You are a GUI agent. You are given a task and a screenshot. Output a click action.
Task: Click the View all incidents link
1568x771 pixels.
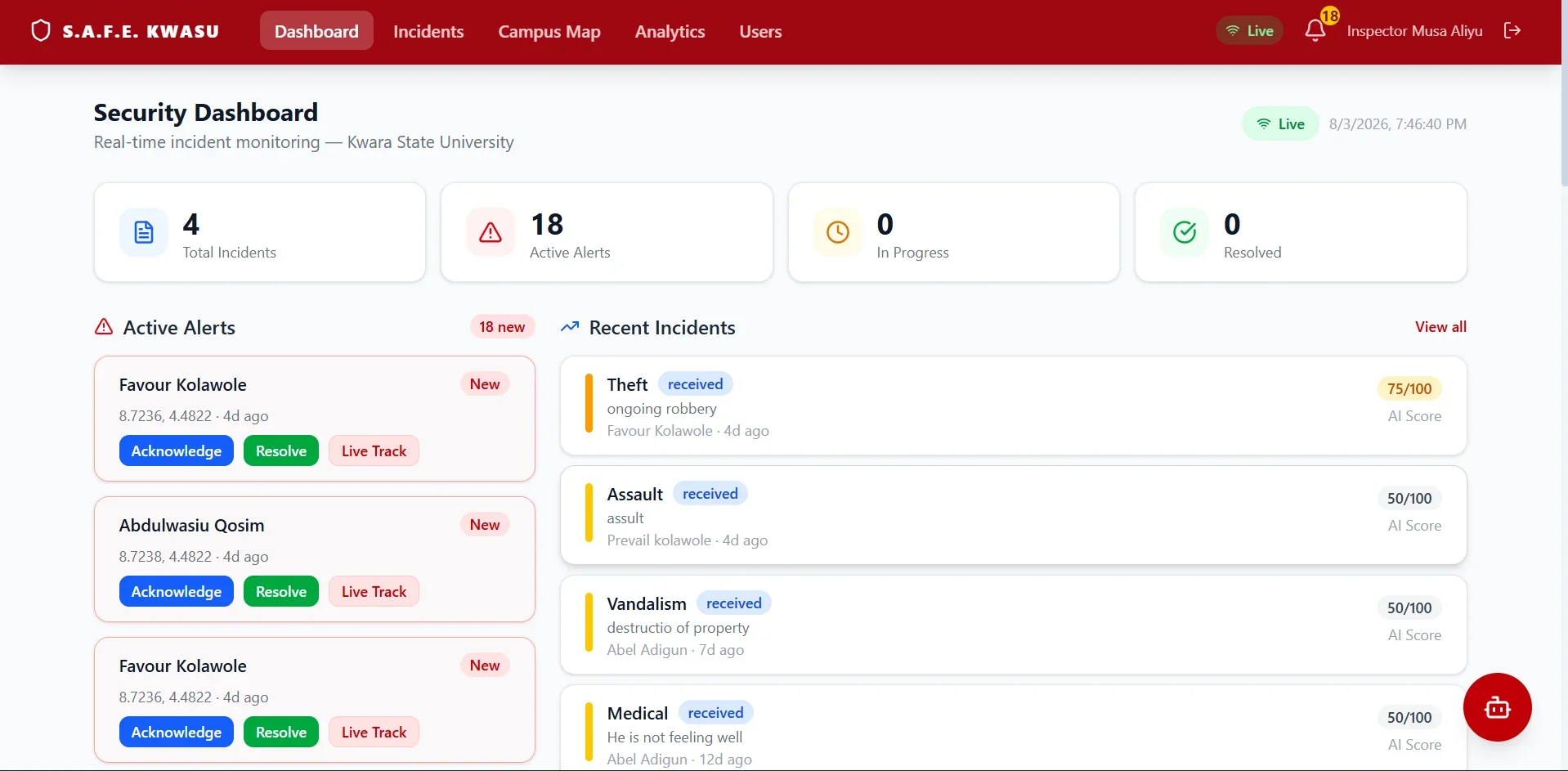(1440, 326)
